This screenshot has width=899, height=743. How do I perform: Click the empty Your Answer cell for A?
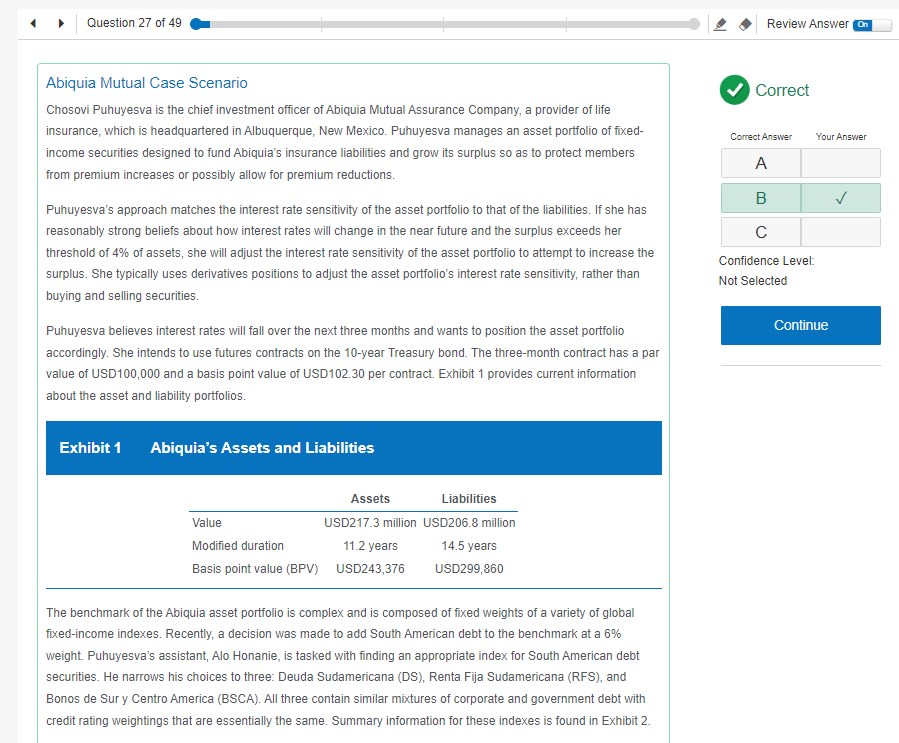tap(841, 163)
